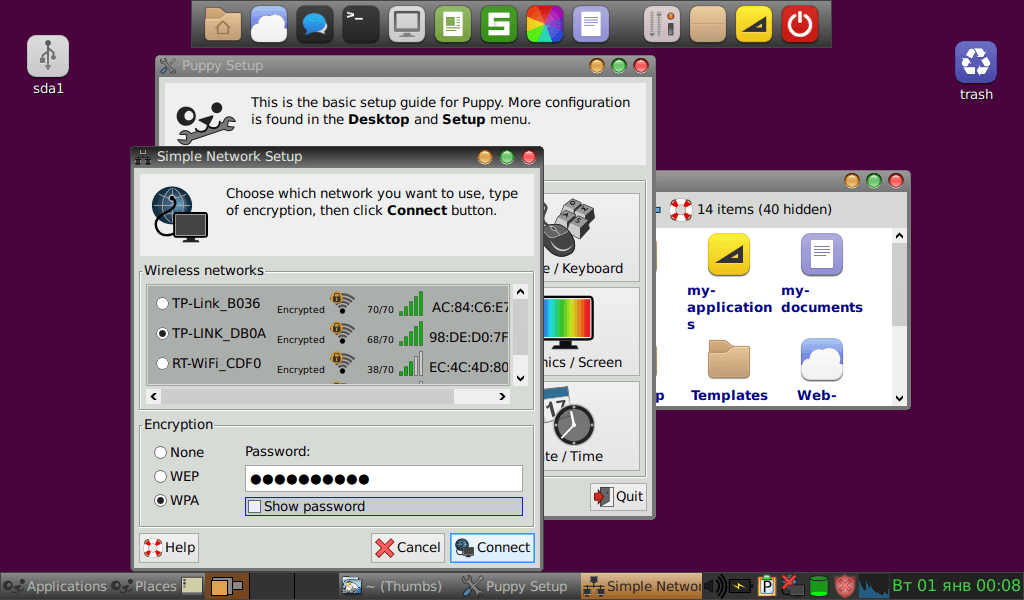Select RT-WiFi_CDF0 network radio button
Viewport: 1024px width, 600px height.
point(162,364)
